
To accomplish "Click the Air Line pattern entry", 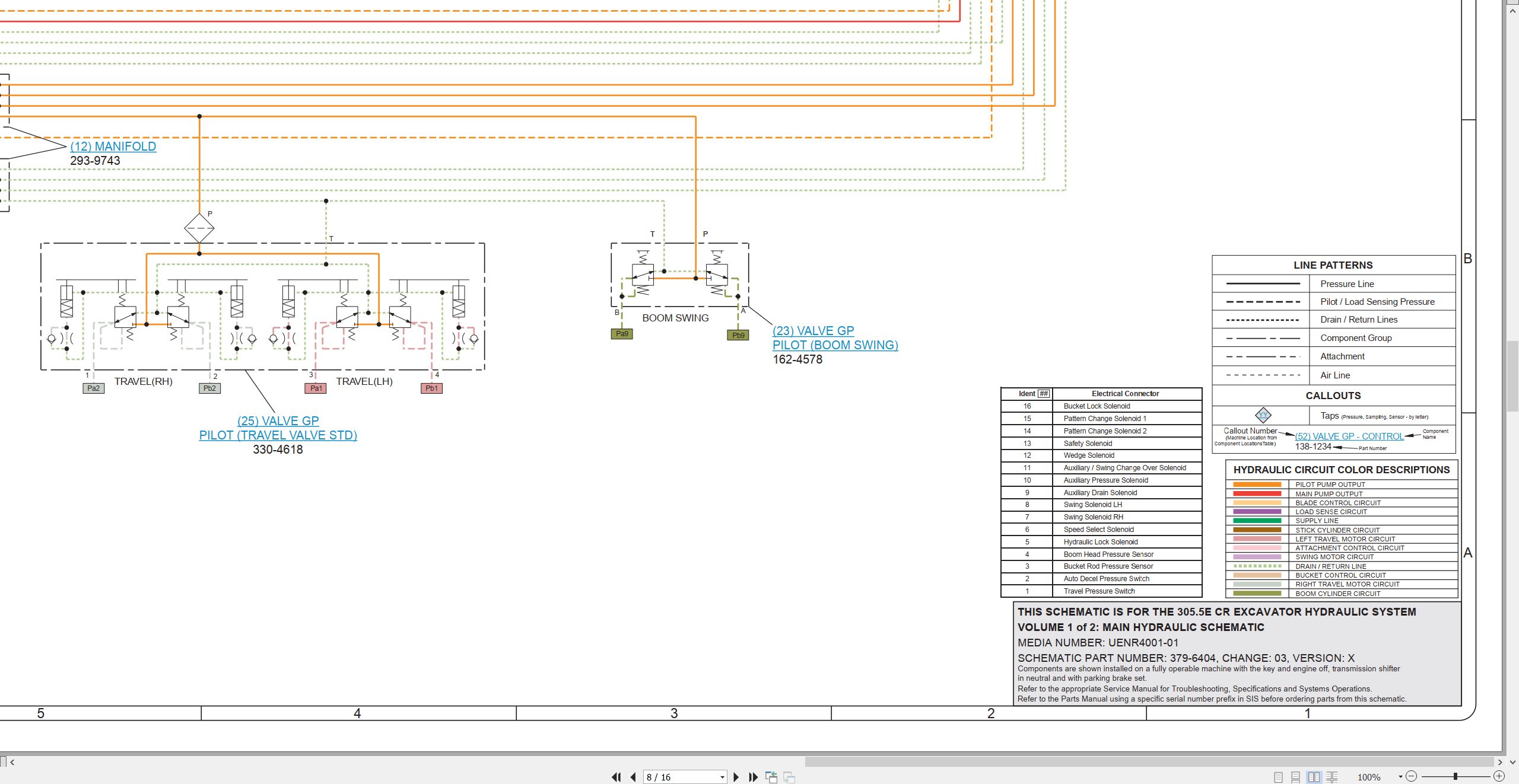I will coord(1333,375).
